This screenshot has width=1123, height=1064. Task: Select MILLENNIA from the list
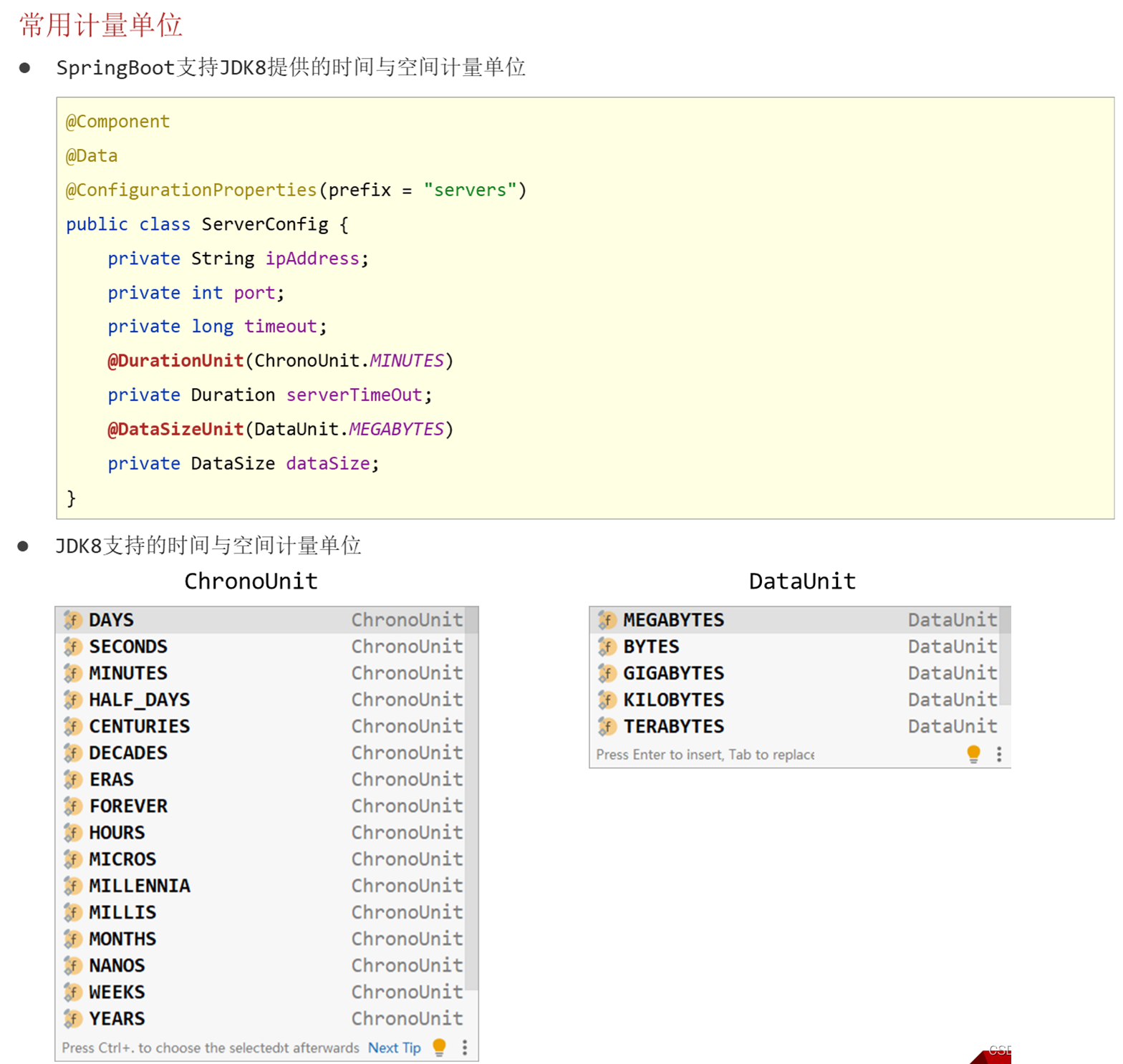tap(261, 885)
